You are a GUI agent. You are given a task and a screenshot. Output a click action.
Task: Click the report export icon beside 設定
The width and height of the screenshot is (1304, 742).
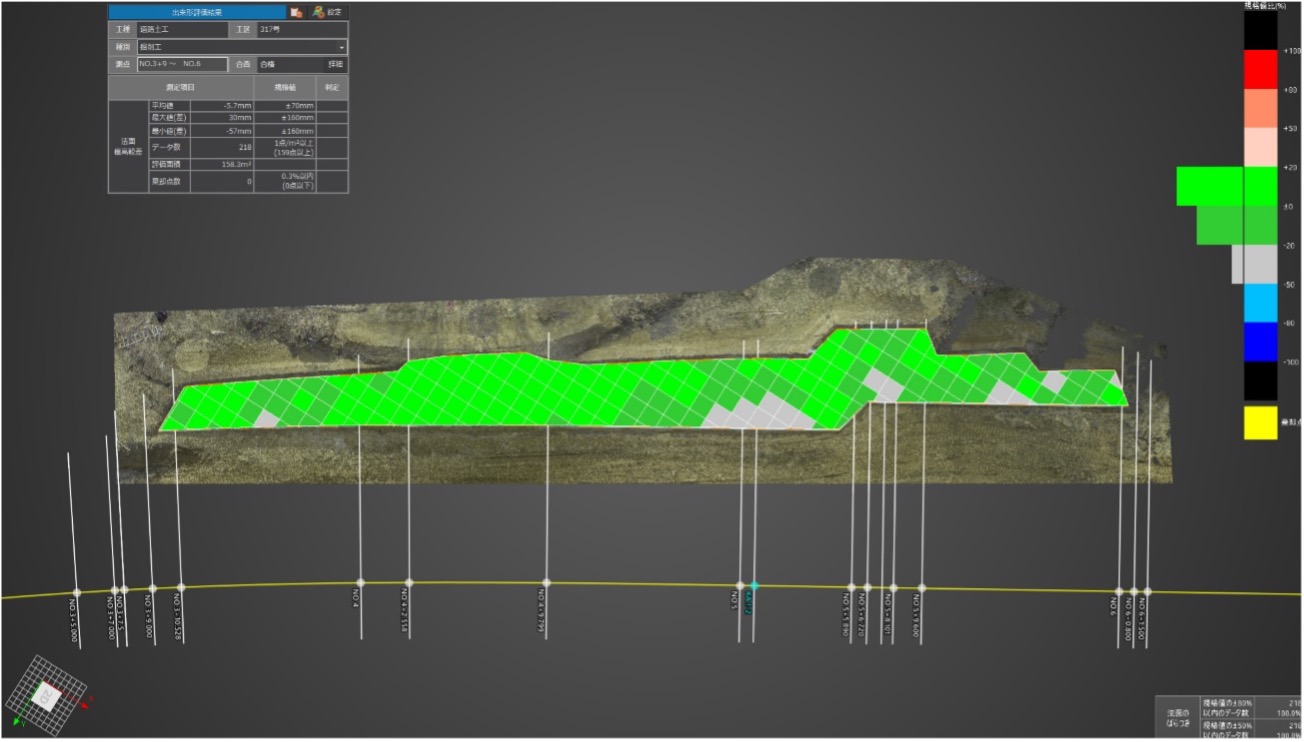pyautogui.click(x=296, y=13)
